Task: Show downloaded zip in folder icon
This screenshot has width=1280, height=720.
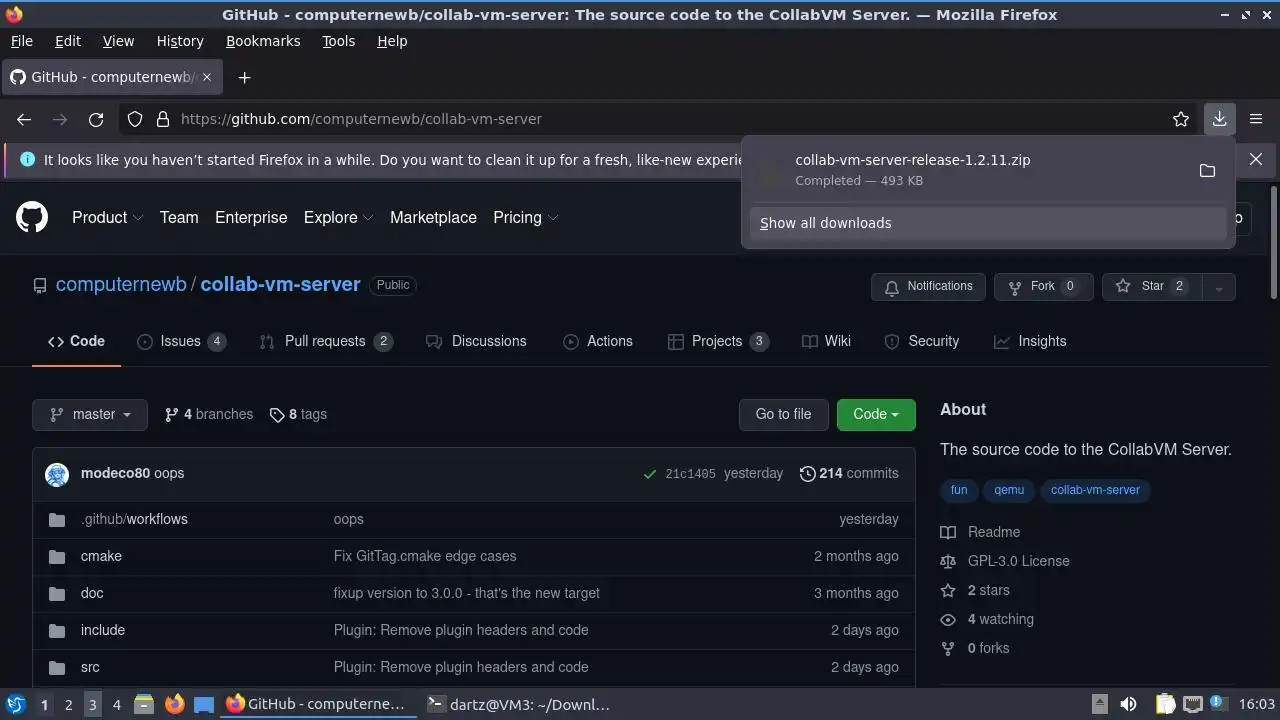Action: pos(1207,170)
